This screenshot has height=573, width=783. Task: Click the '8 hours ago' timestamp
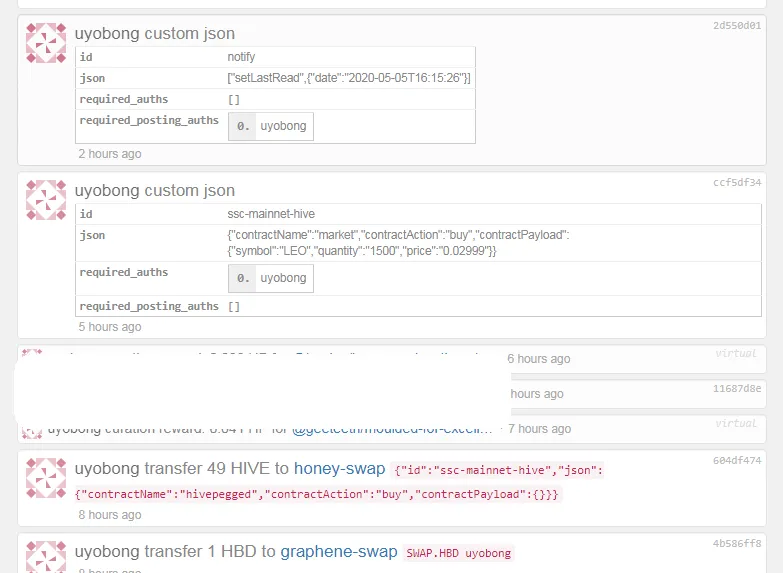click(110, 515)
